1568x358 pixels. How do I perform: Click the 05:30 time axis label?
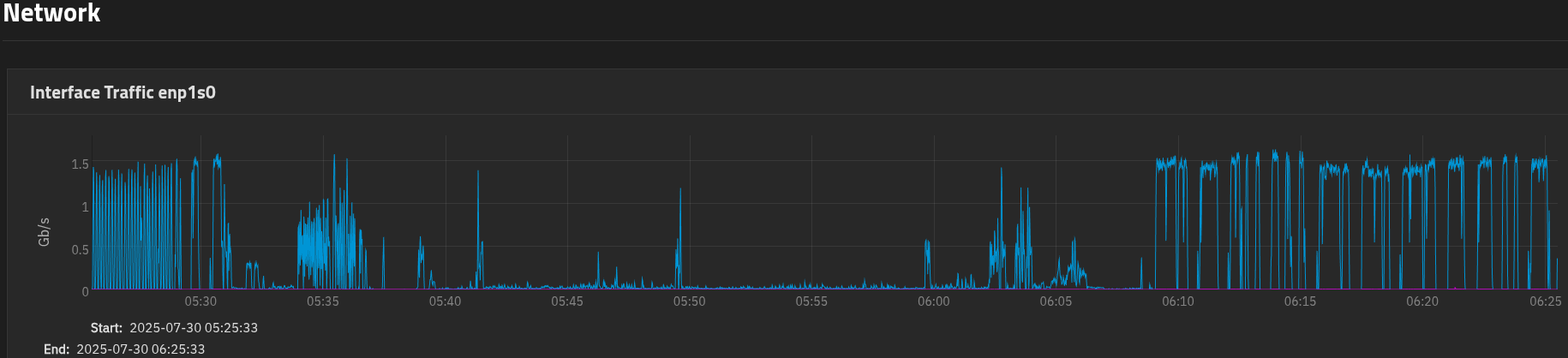(200, 301)
